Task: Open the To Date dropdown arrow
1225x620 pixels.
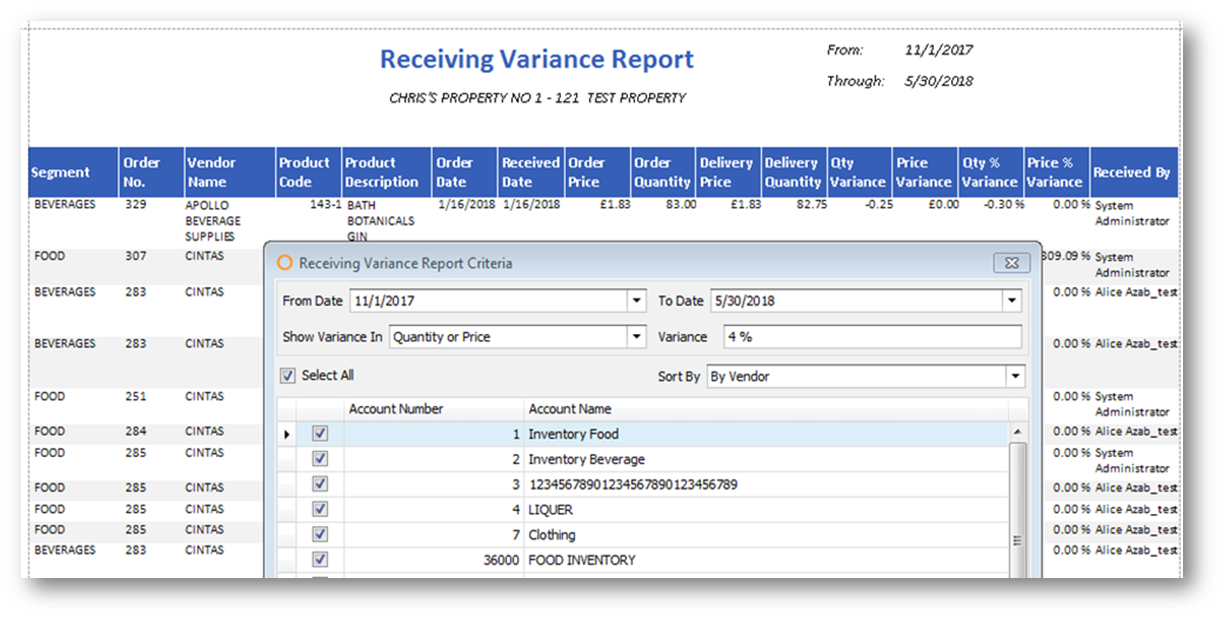Action: (x=1012, y=301)
